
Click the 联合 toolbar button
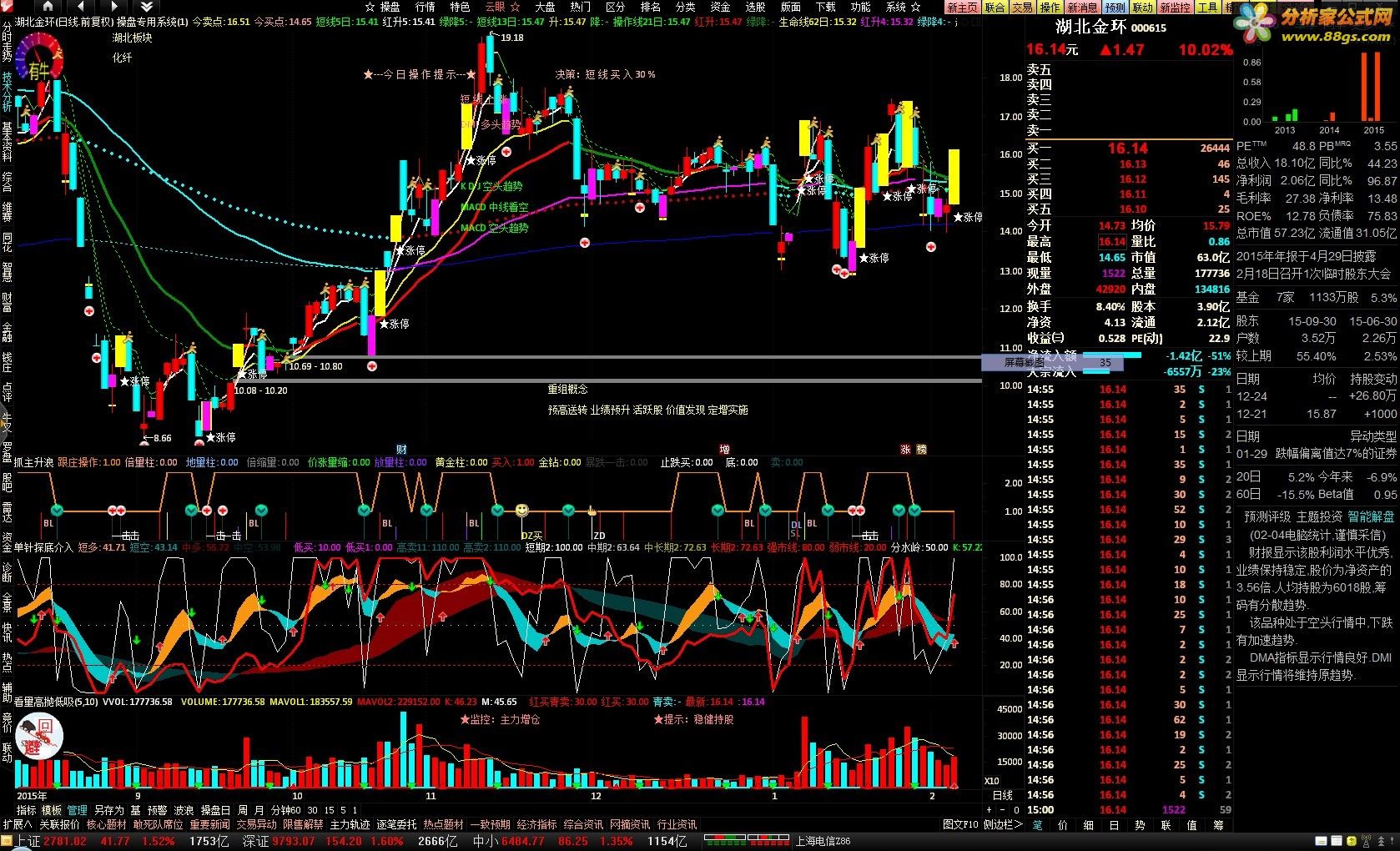[995, 8]
